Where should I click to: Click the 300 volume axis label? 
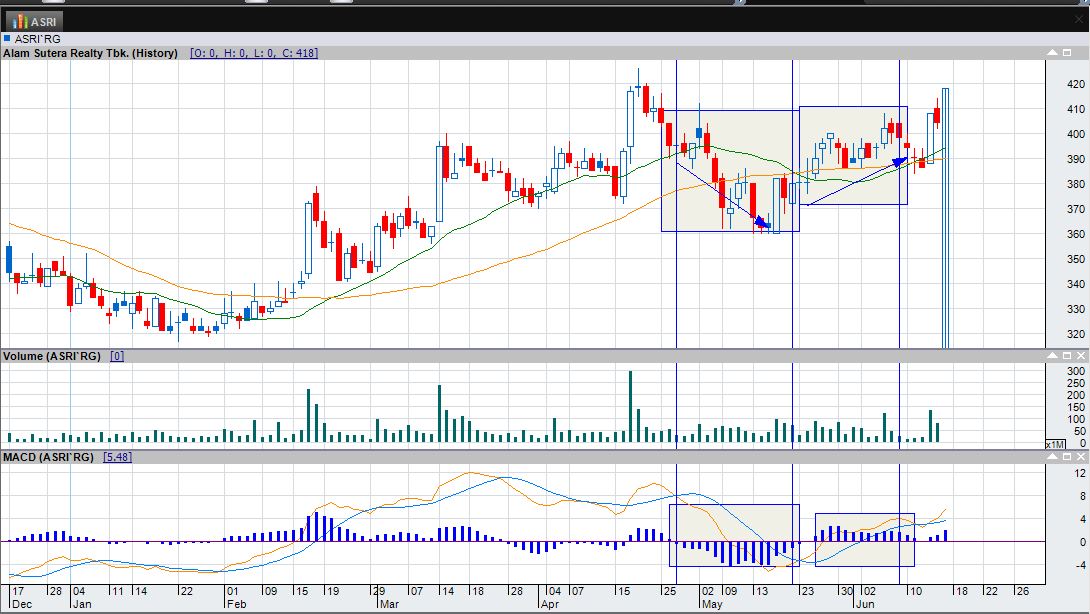point(1076,371)
